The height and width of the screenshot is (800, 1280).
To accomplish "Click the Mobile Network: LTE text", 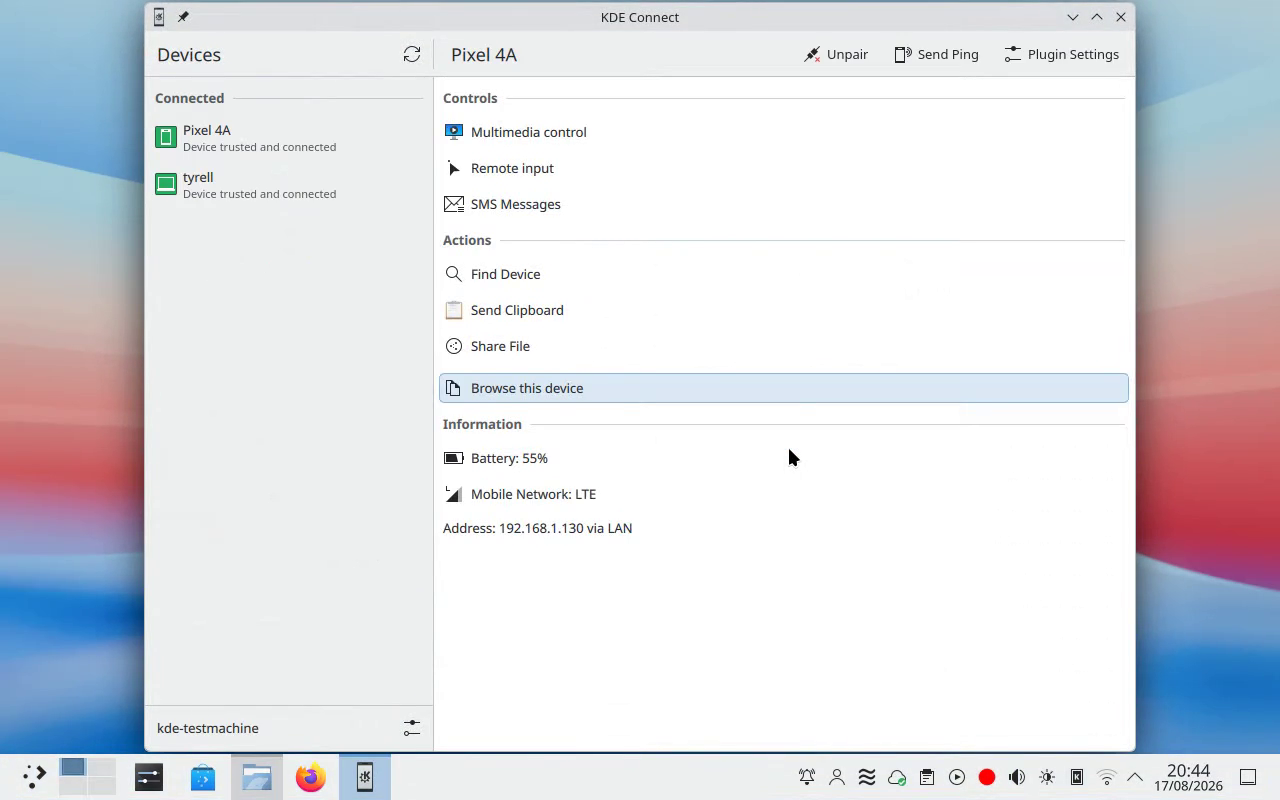I will coord(533,494).
